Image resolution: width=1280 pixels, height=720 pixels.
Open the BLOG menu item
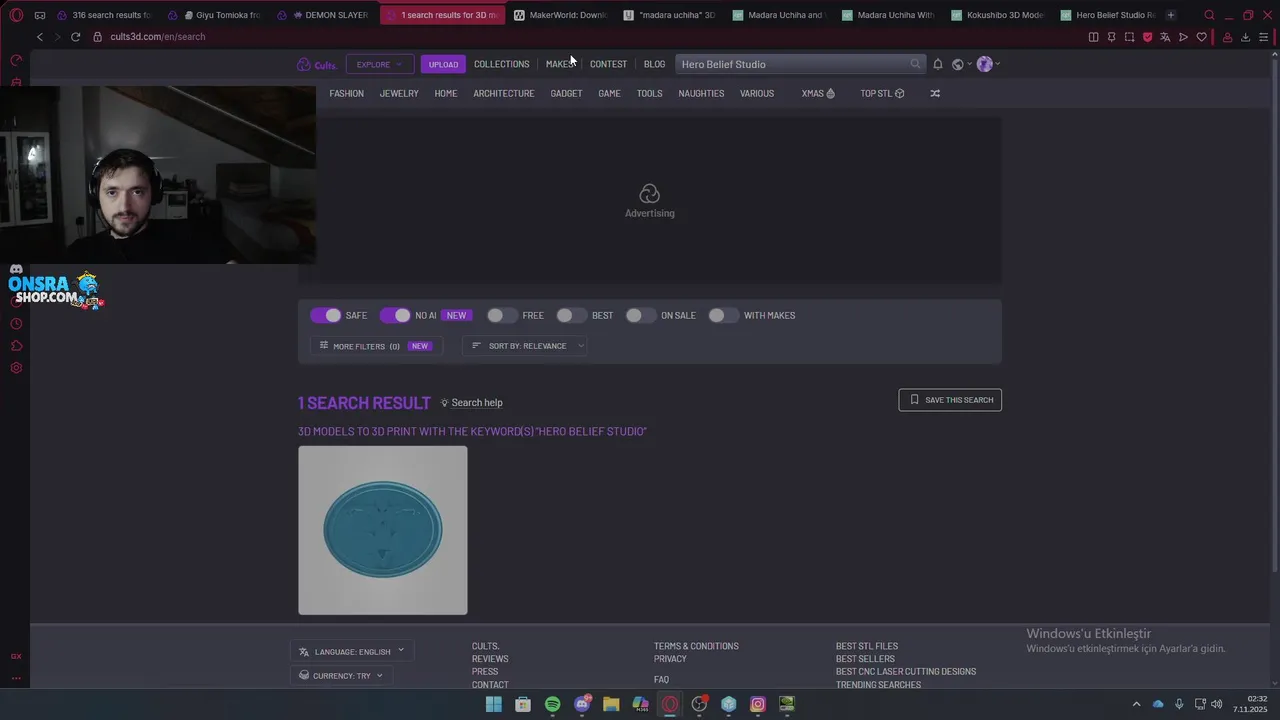(654, 64)
